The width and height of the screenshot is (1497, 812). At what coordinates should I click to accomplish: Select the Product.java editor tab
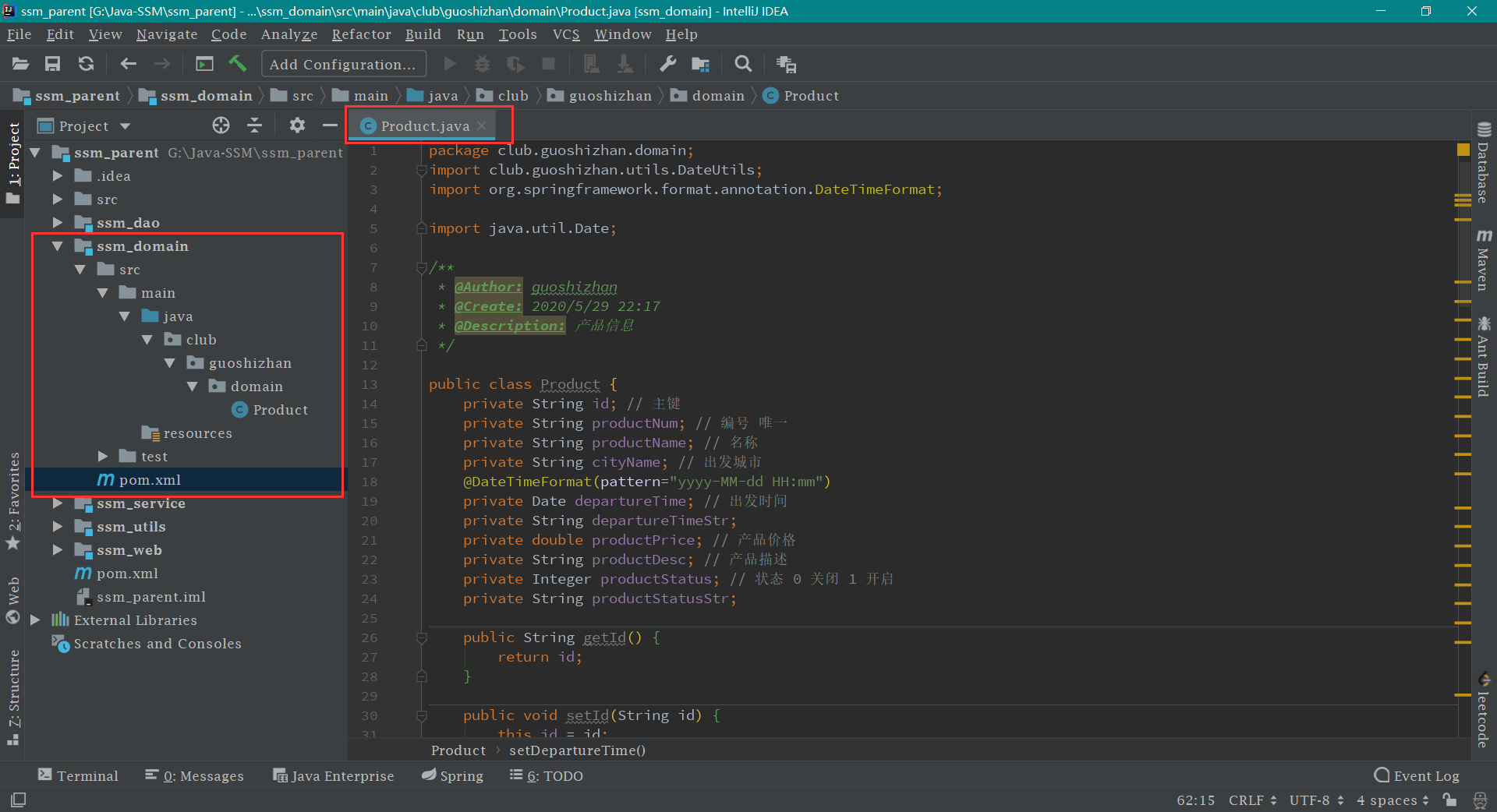tap(425, 126)
